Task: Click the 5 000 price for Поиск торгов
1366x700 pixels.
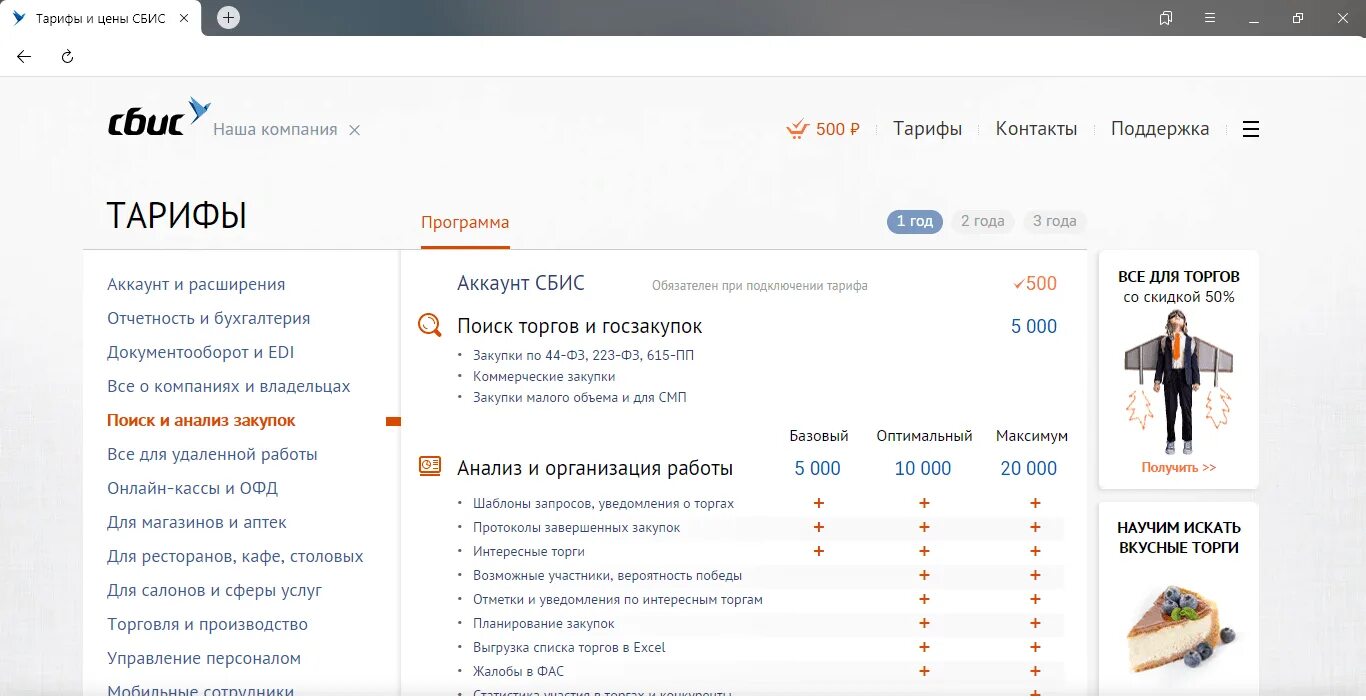Action: [x=1034, y=326]
